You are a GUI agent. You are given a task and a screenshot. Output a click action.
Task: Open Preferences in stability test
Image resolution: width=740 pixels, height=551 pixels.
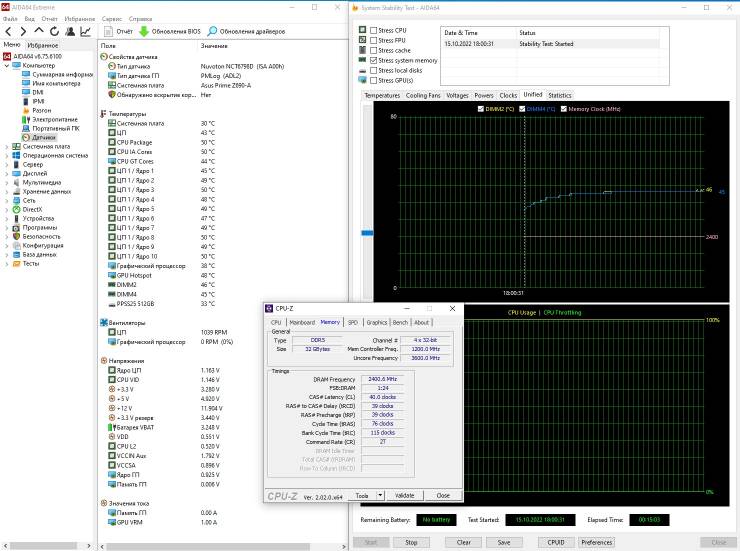[x=597, y=542]
